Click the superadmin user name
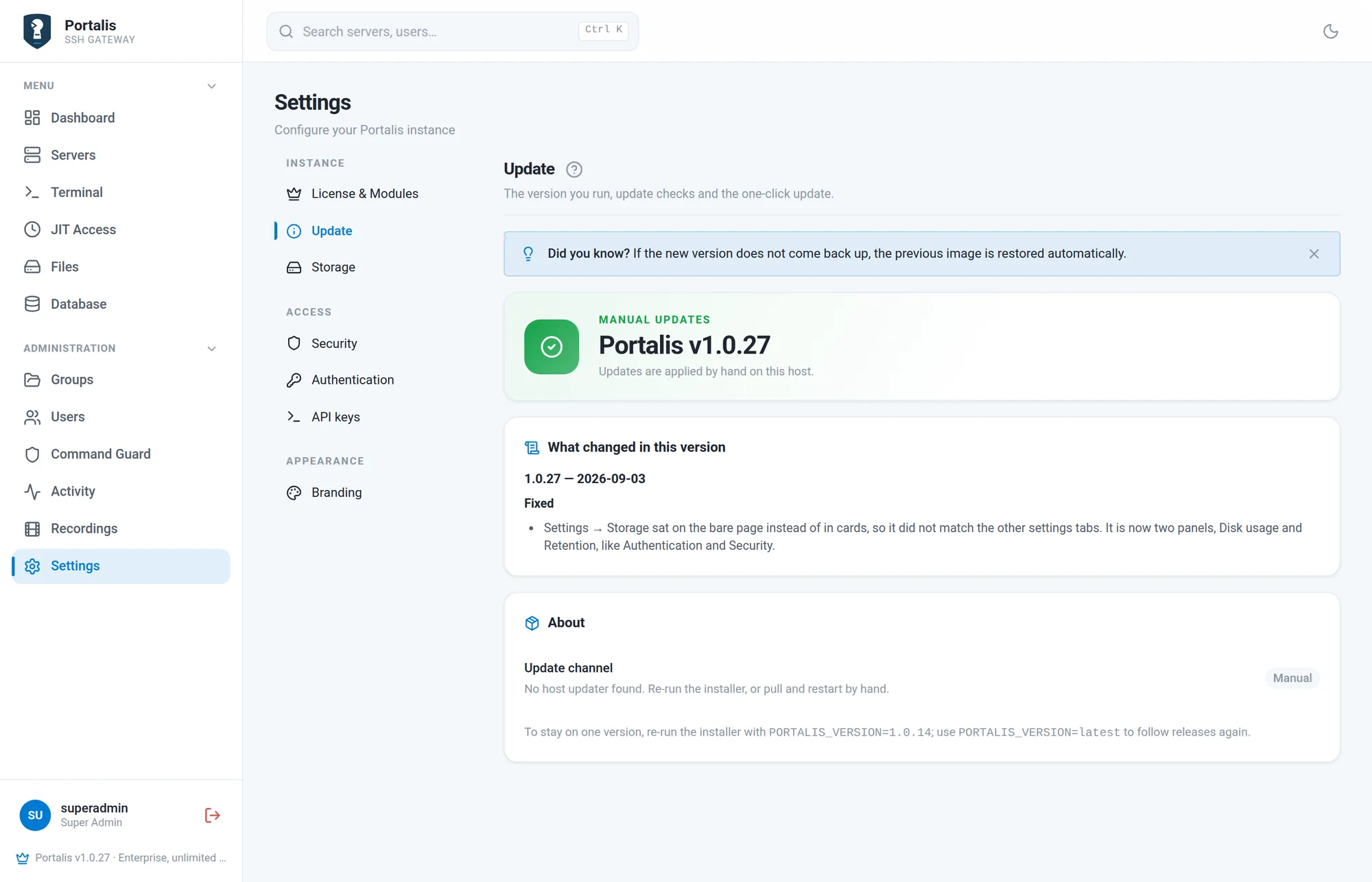Viewport: 1372px width, 882px height. point(94,808)
